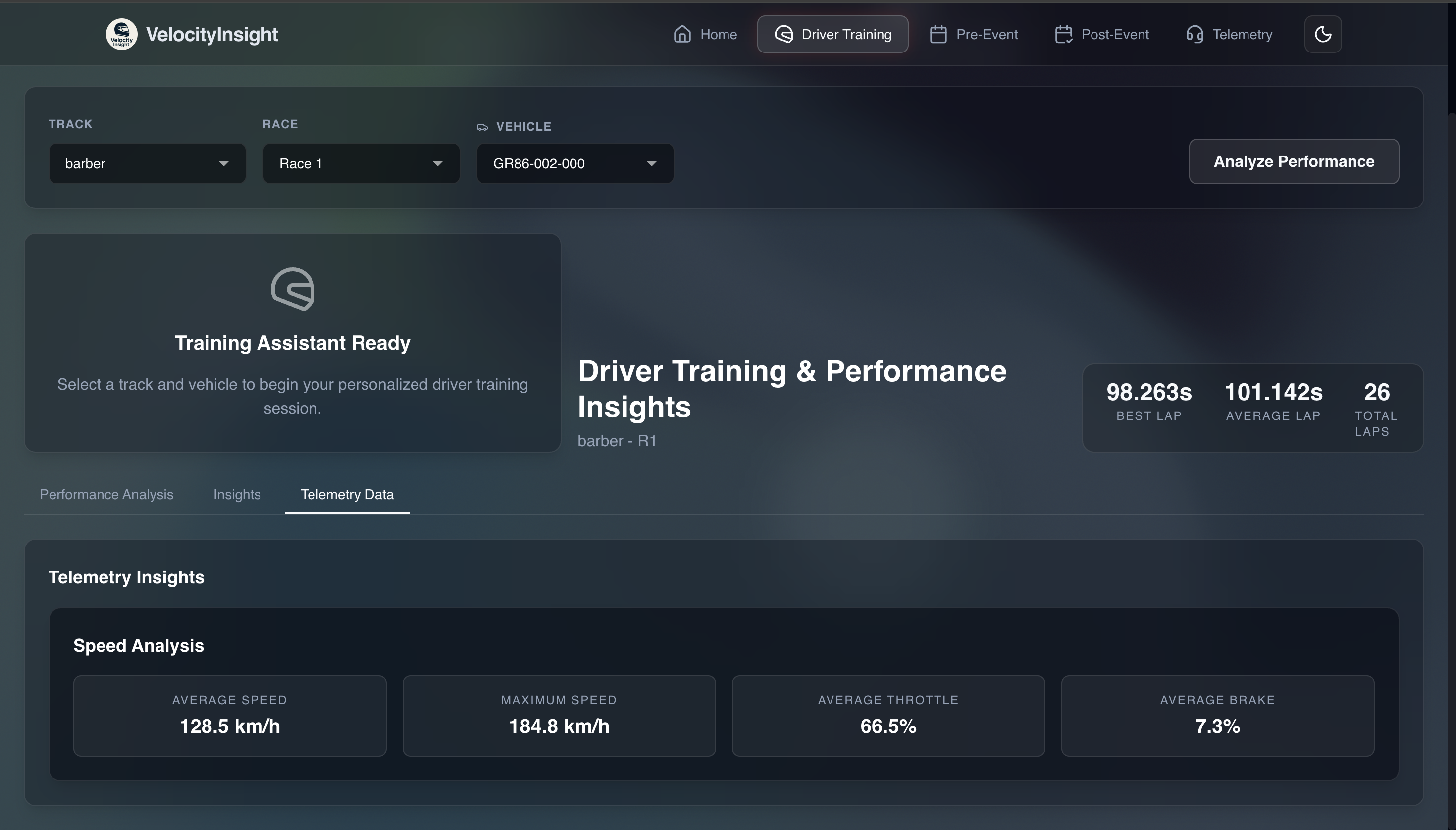This screenshot has height=830, width=1456.
Task: Click the Maximum Speed stat card
Action: (x=559, y=716)
